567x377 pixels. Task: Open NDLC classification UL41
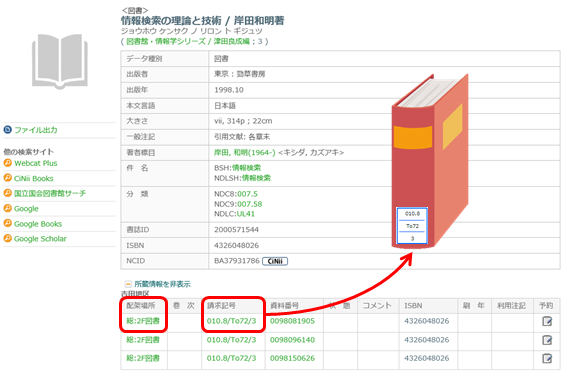coord(246,214)
